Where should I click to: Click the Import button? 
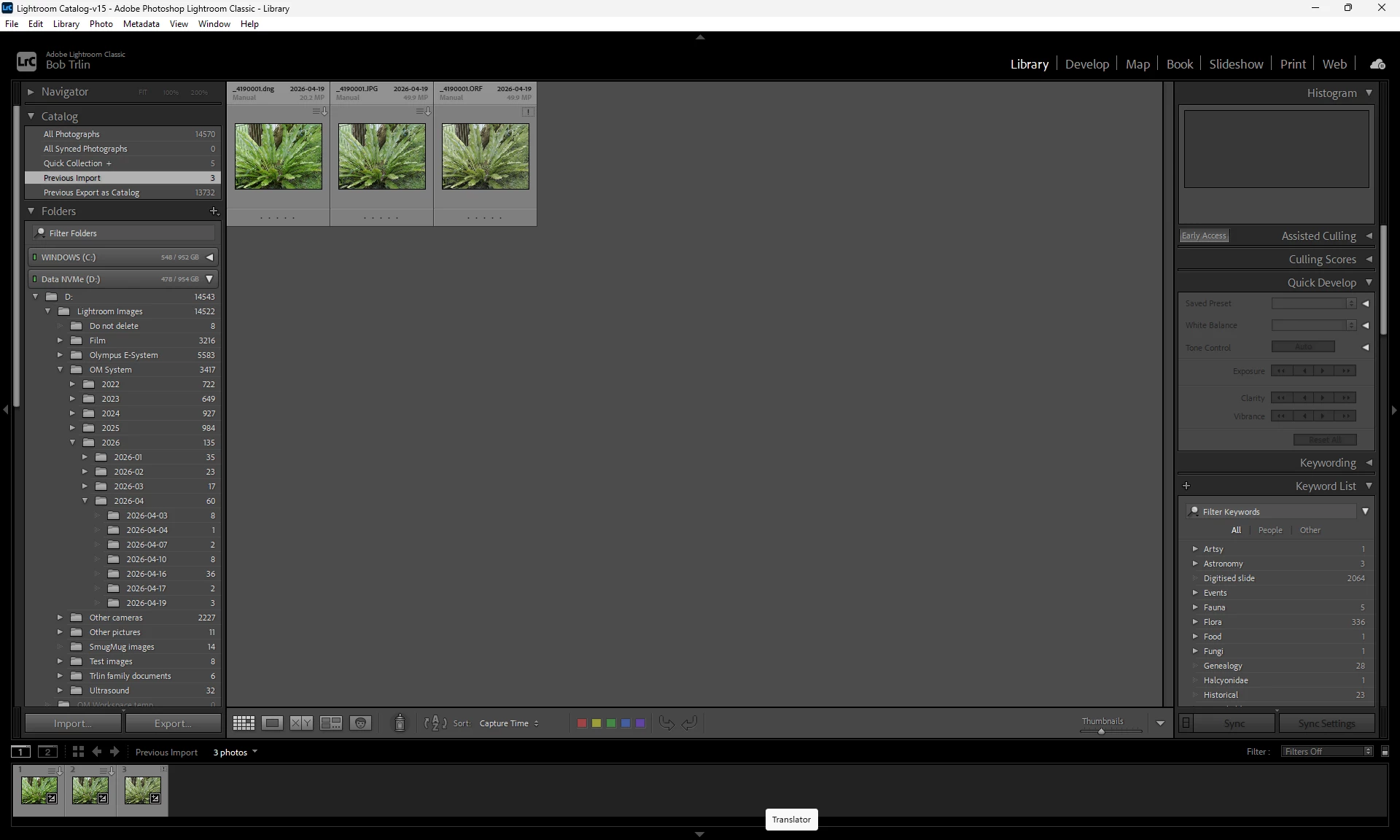73,723
